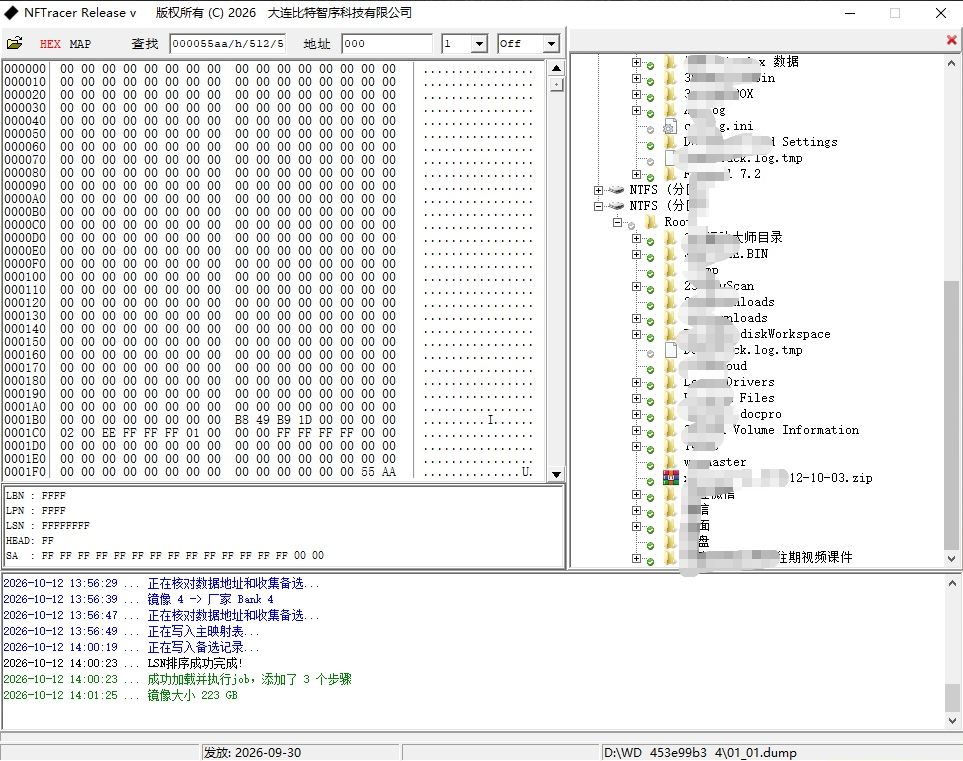Click the search field containing 000055aa/h/512/5

click(228, 44)
